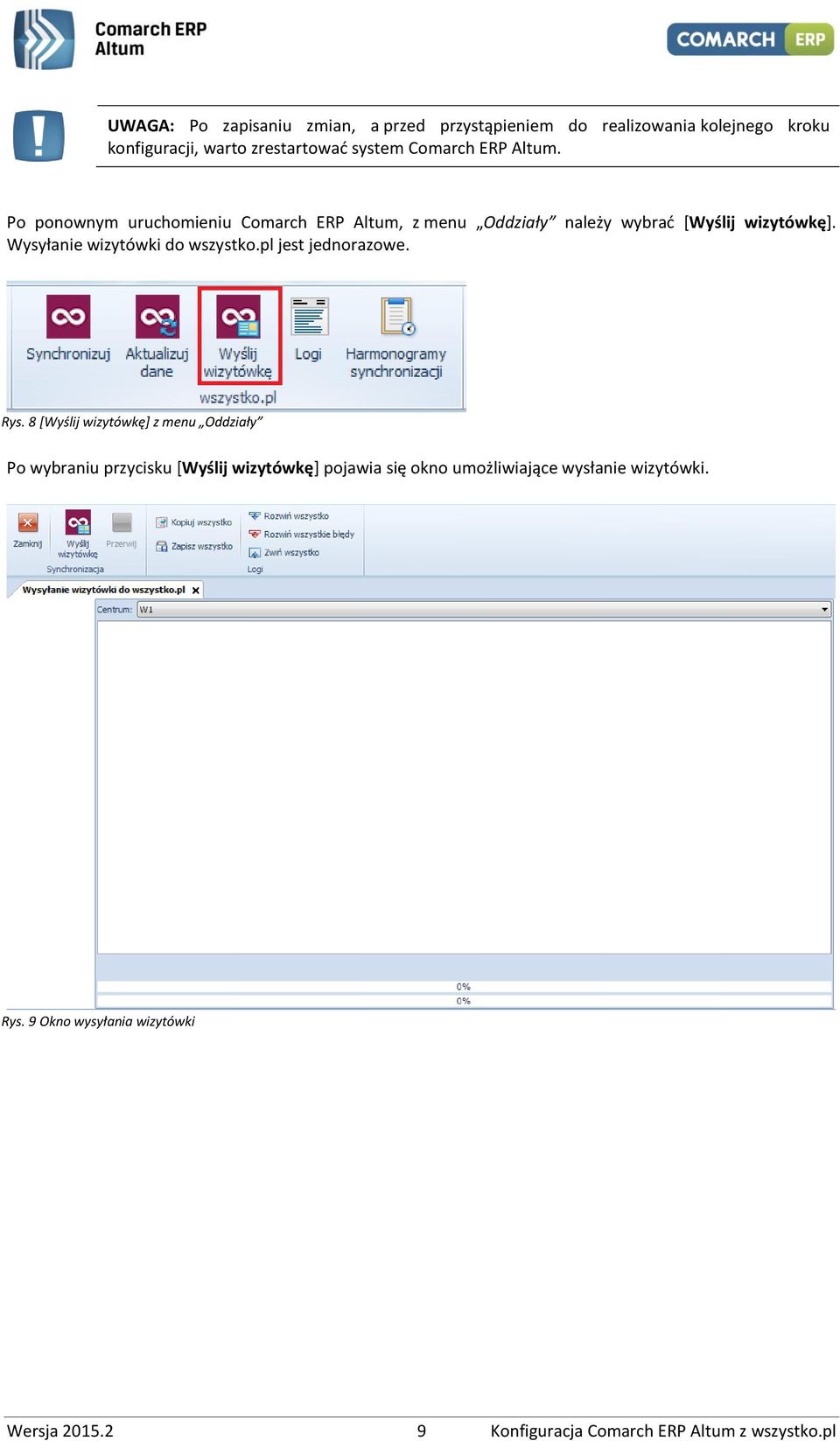Click inside the empty log area
This screenshot has height=1441, width=840.
click(x=464, y=787)
